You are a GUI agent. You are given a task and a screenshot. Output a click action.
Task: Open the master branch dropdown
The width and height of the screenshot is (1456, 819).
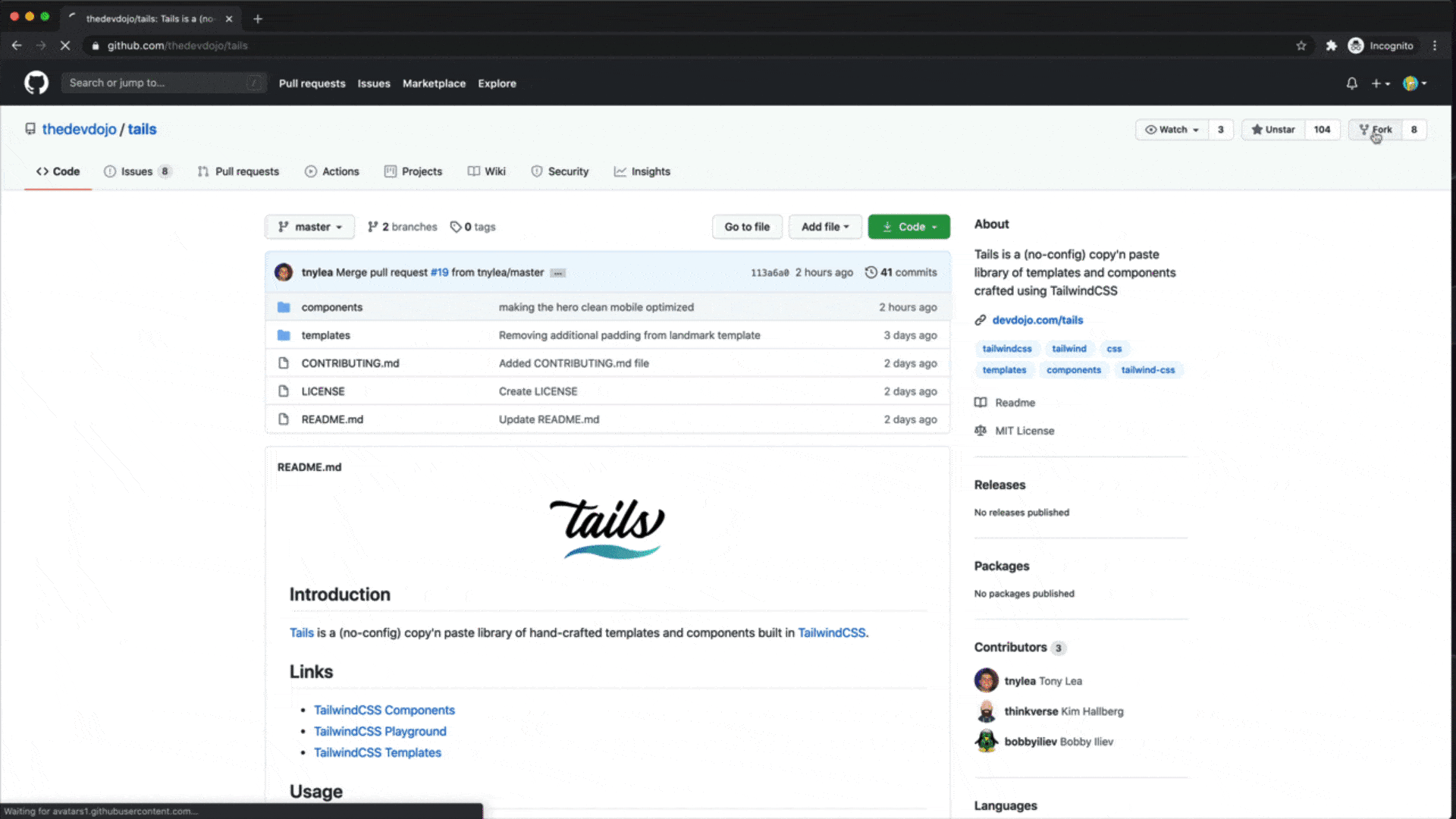pyautogui.click(x=309, y=227)
